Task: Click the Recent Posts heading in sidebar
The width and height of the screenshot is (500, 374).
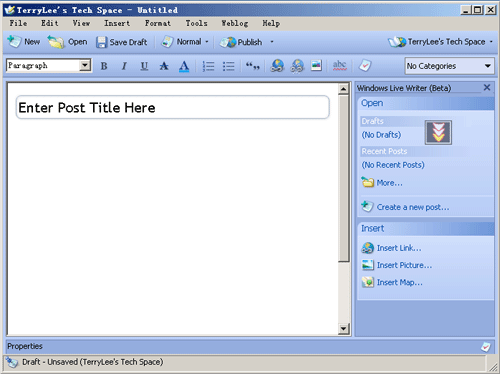Action: 384,151
